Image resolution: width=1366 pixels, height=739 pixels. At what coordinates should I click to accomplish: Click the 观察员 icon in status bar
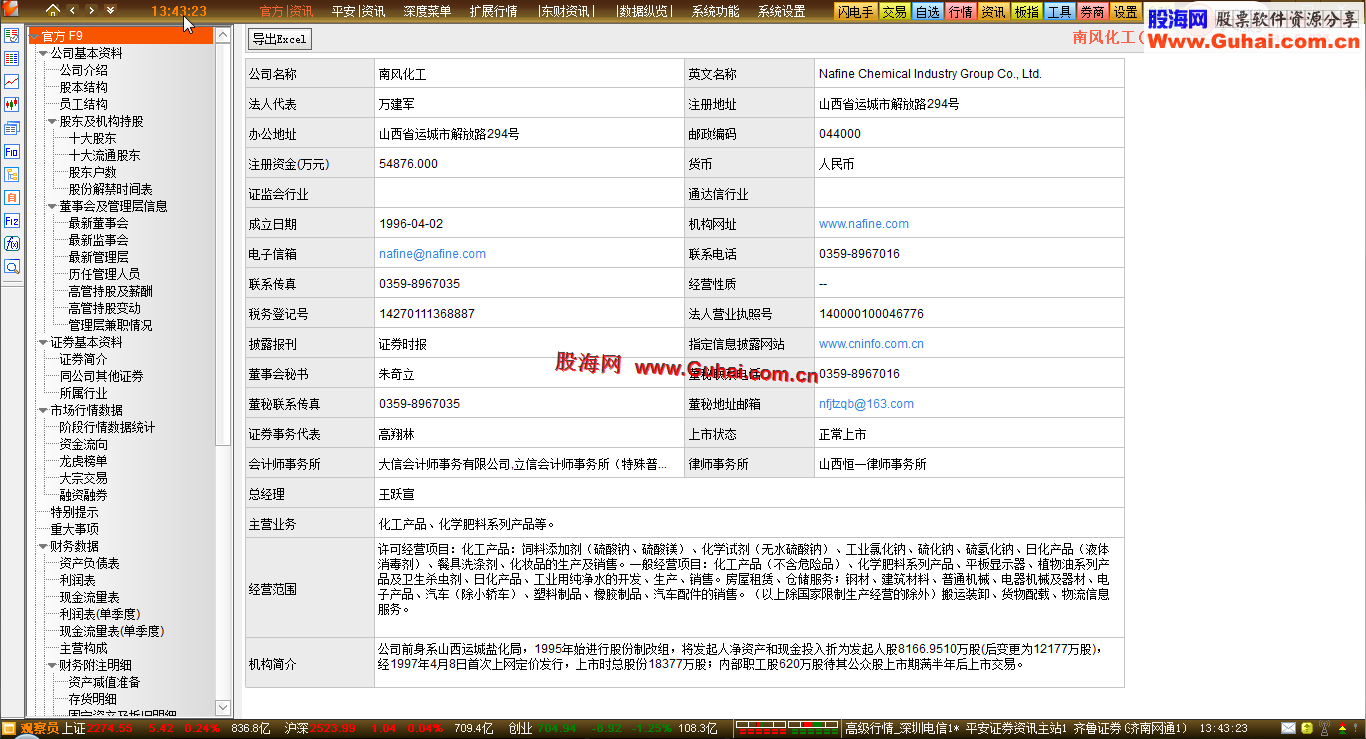(10, 729)
